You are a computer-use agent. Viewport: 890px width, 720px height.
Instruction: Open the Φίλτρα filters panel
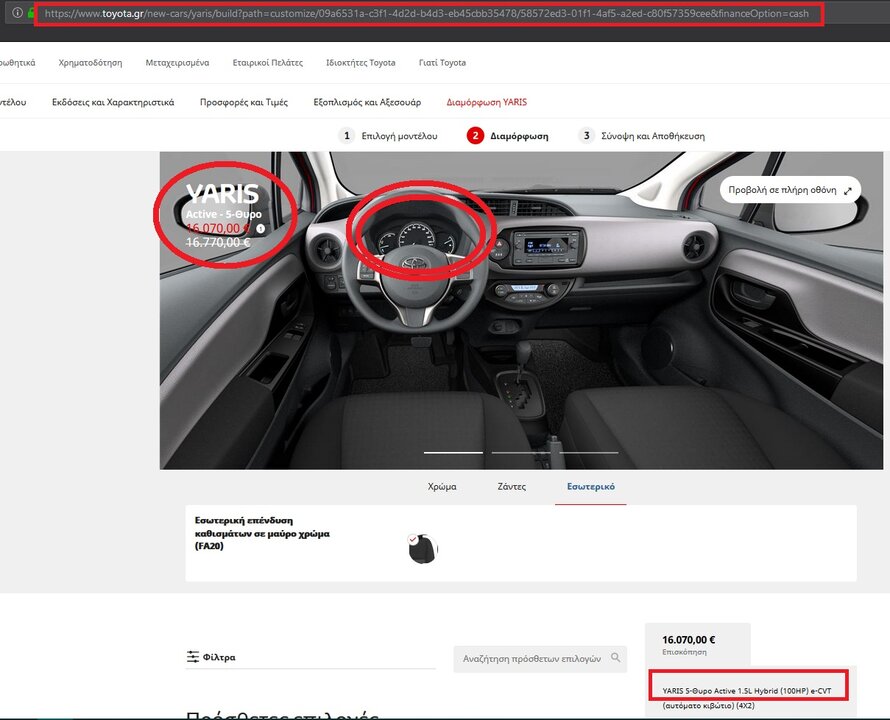211,657
